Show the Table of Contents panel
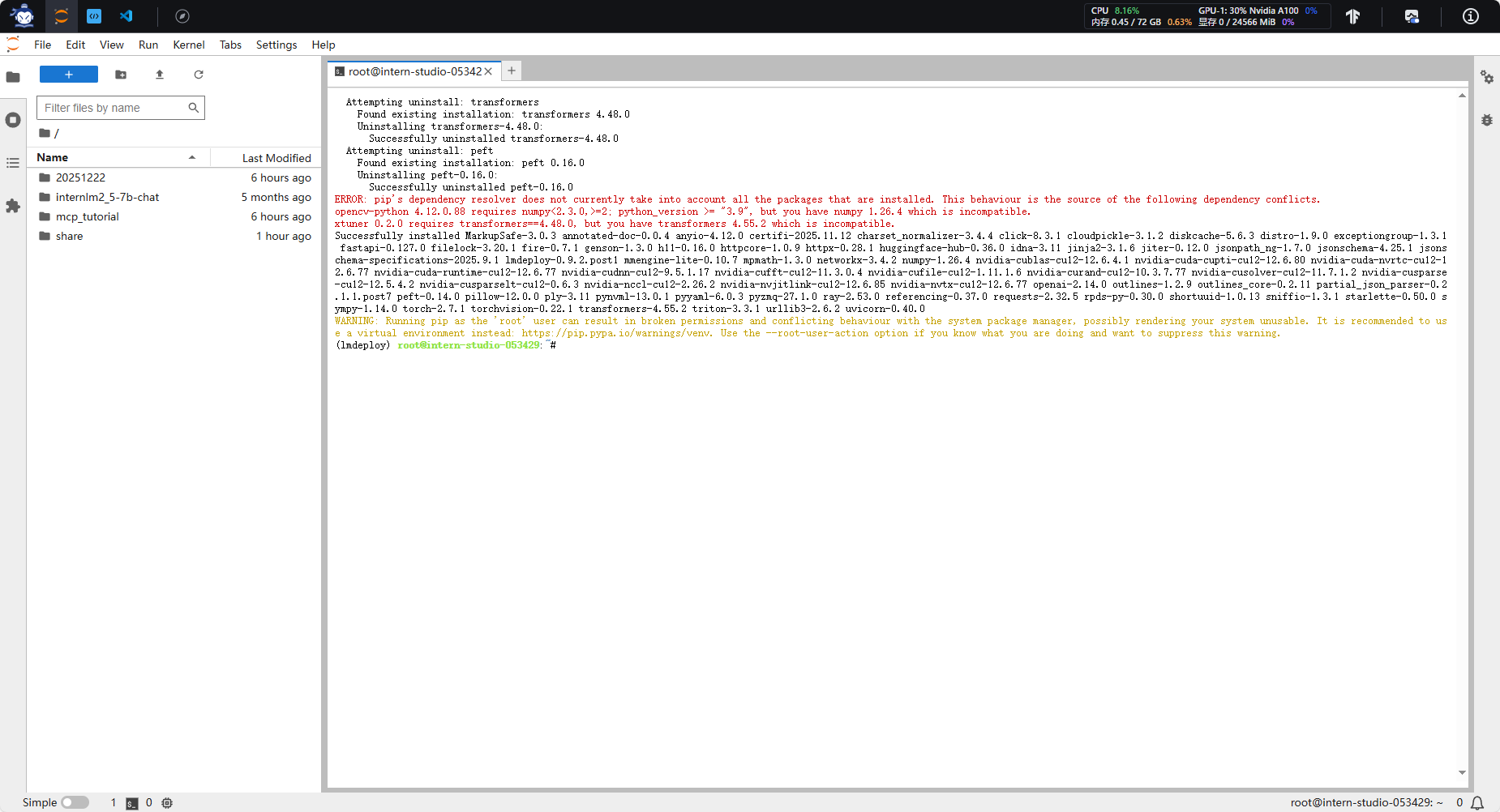The height and width of the screenshot is (812, 1500). (13, 163)
